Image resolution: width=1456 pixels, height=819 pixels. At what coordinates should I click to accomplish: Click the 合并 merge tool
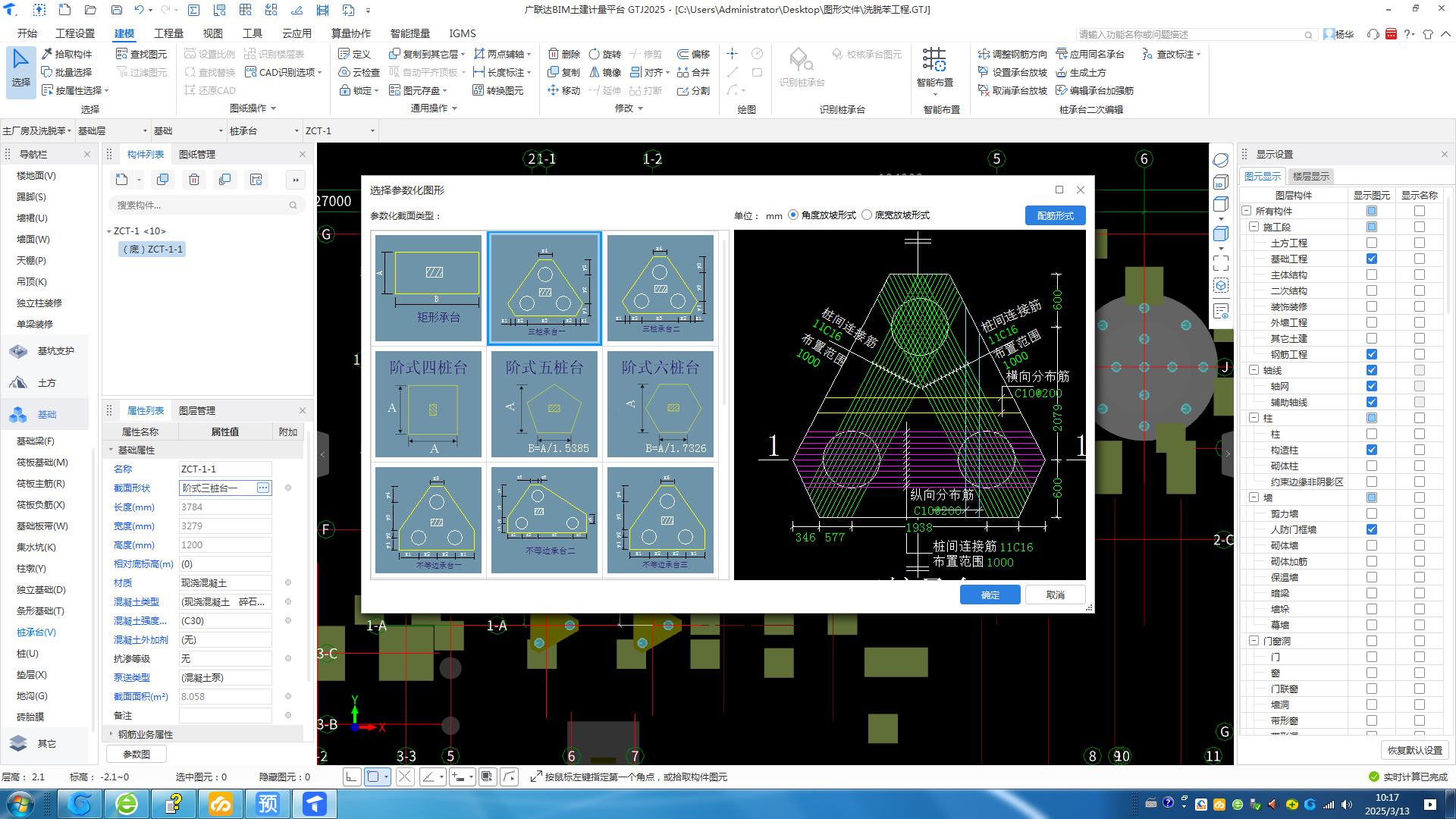point(694,72)
